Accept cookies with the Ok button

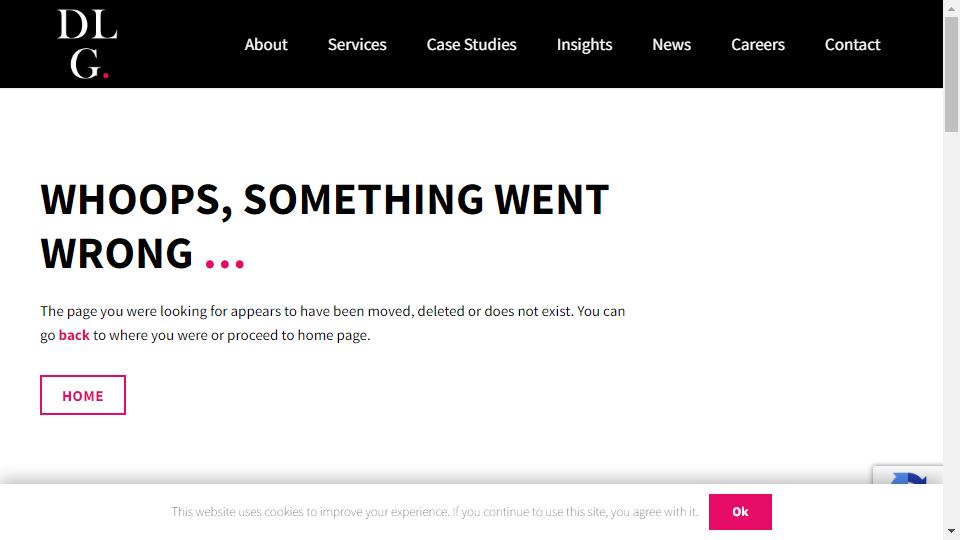tap(740, 512)
